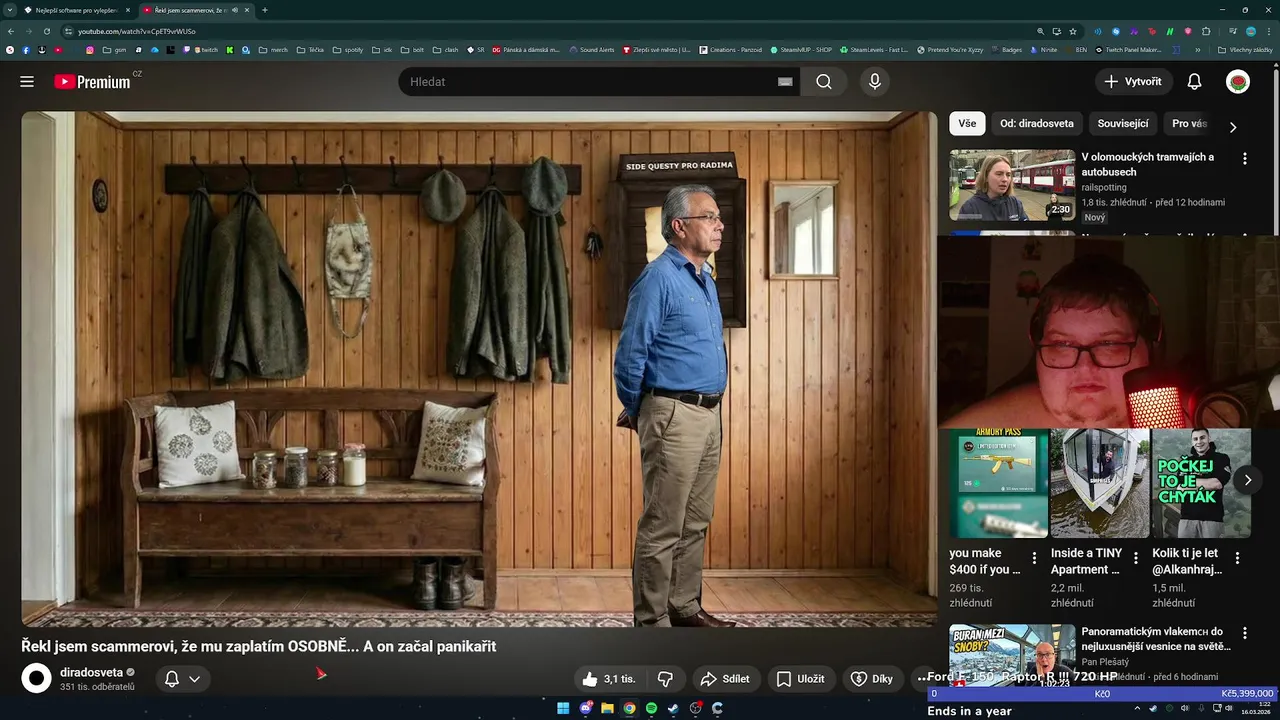Open the diradosveta channel name link
The height and width of the screenshot is (720, 1280).
(x=91, y=673)
